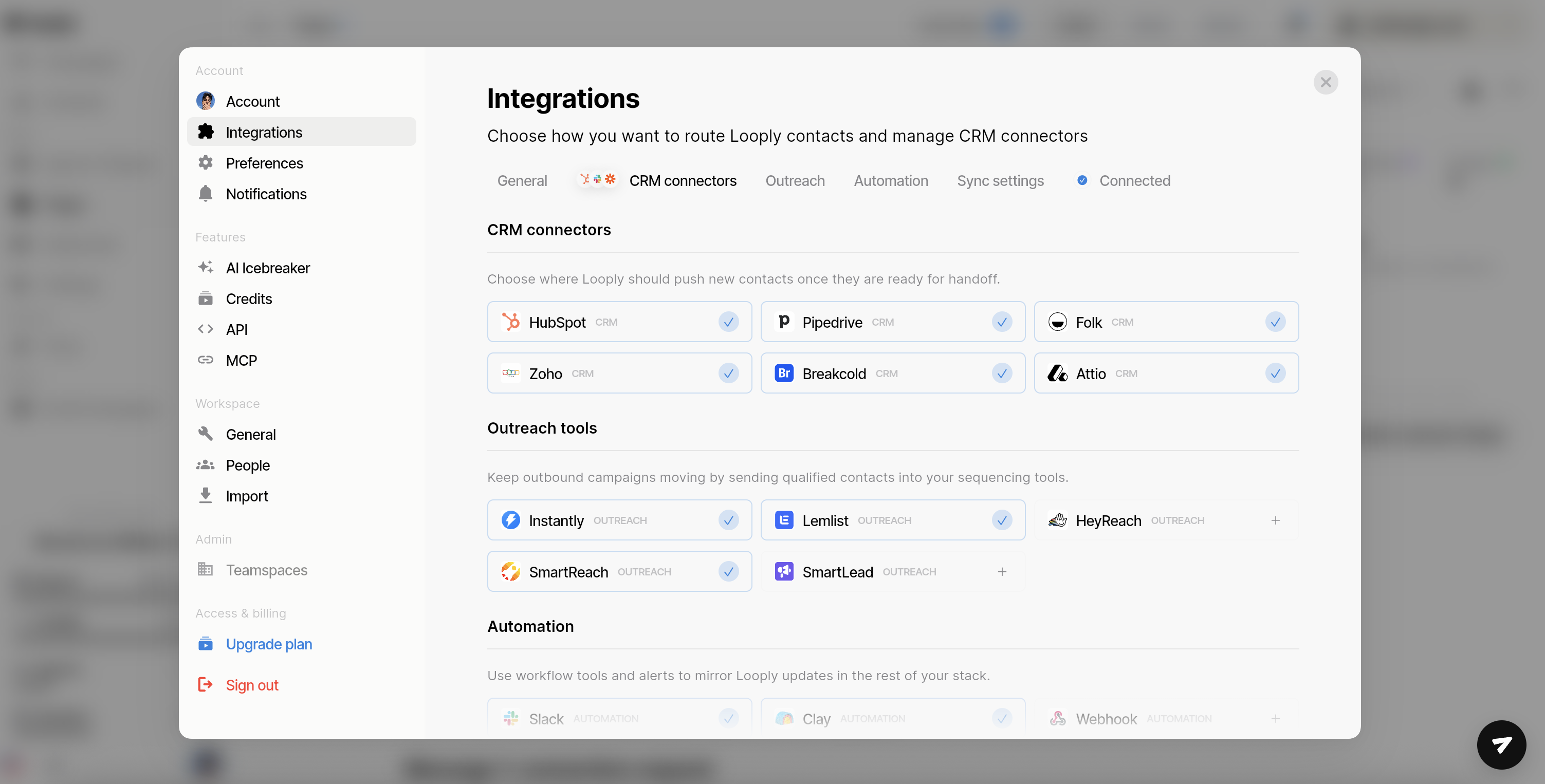Toggle the Zoho connection checkmark
Screen dimensions: 1545x784
729,373
